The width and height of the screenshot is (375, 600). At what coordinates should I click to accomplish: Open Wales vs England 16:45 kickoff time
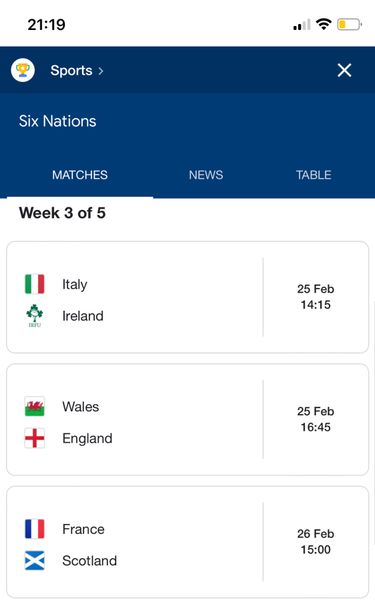coord(316,427)
